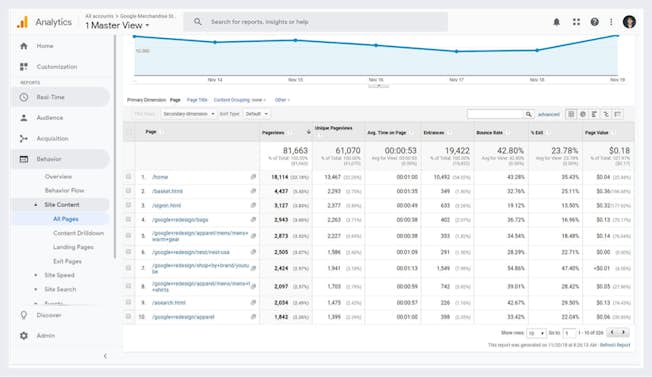Expand the Site Speed section
Screen dimensions: 652x377
(x=36, y=275)
